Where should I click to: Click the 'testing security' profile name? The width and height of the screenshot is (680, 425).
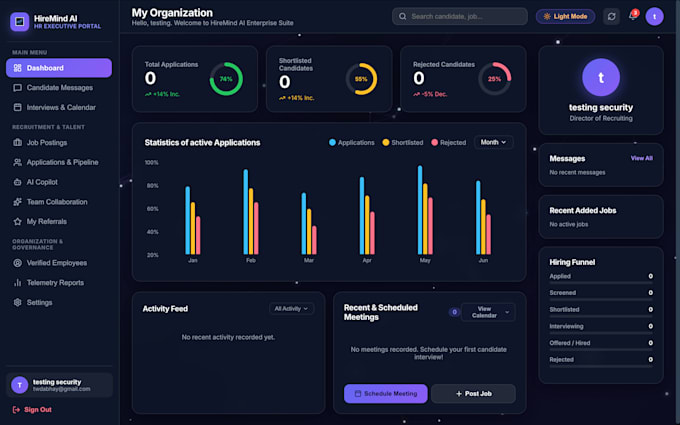click(601, 108)
